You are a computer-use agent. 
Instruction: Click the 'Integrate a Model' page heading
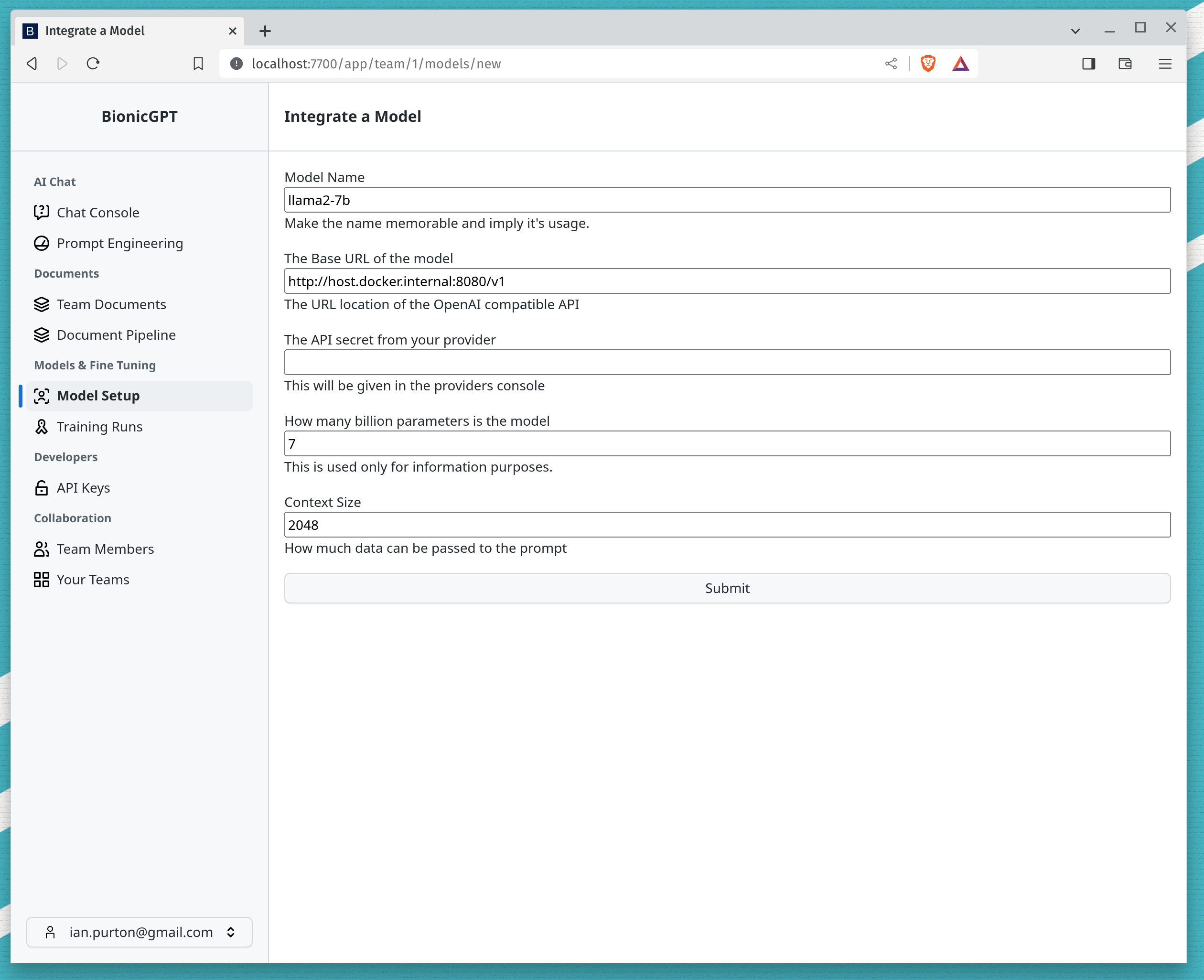point(353,116)
